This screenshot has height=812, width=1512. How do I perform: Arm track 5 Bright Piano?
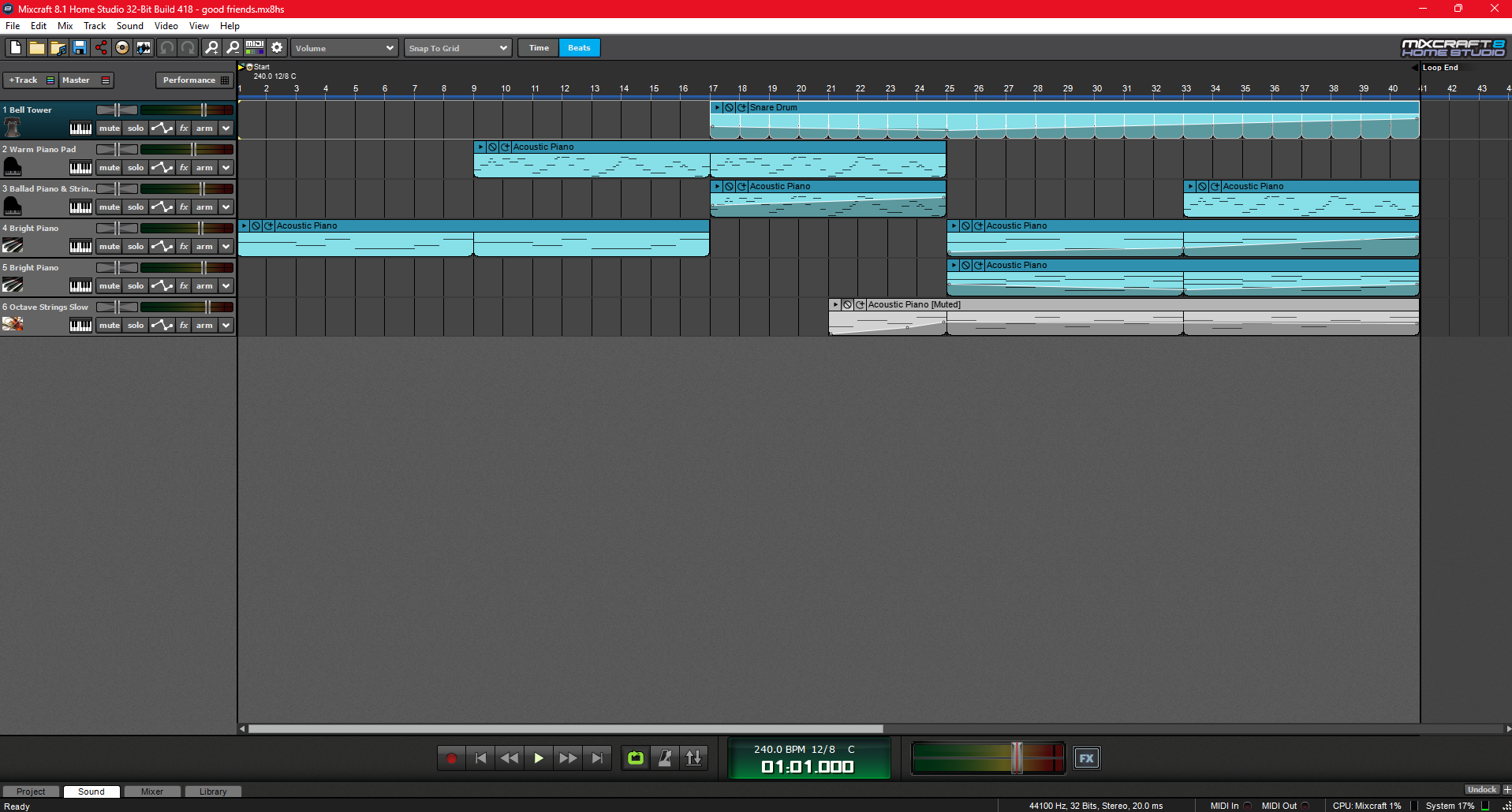pyautogui.click(x=204, y=286)
